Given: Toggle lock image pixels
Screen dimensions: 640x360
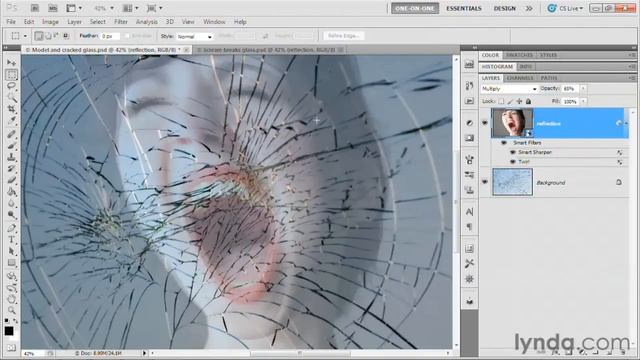Looking at the screenshot, I should (x=510, y=101).
